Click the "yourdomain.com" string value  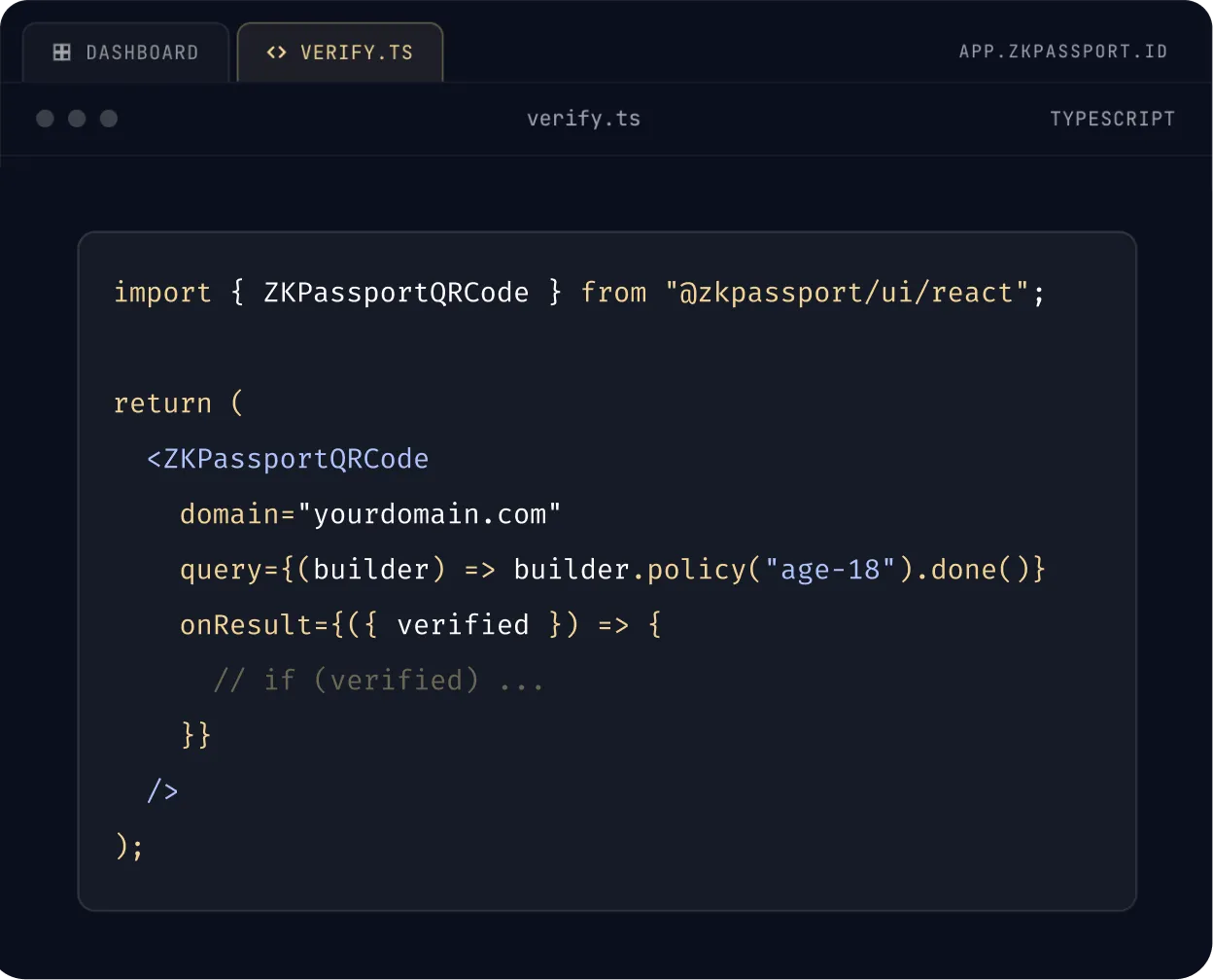pyautogui.click(x=430, y=514)
